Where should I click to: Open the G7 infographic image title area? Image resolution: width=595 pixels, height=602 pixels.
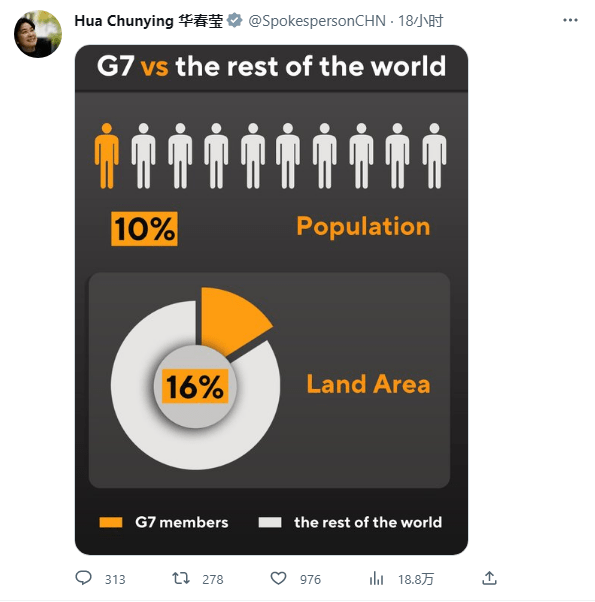point(271,66)
